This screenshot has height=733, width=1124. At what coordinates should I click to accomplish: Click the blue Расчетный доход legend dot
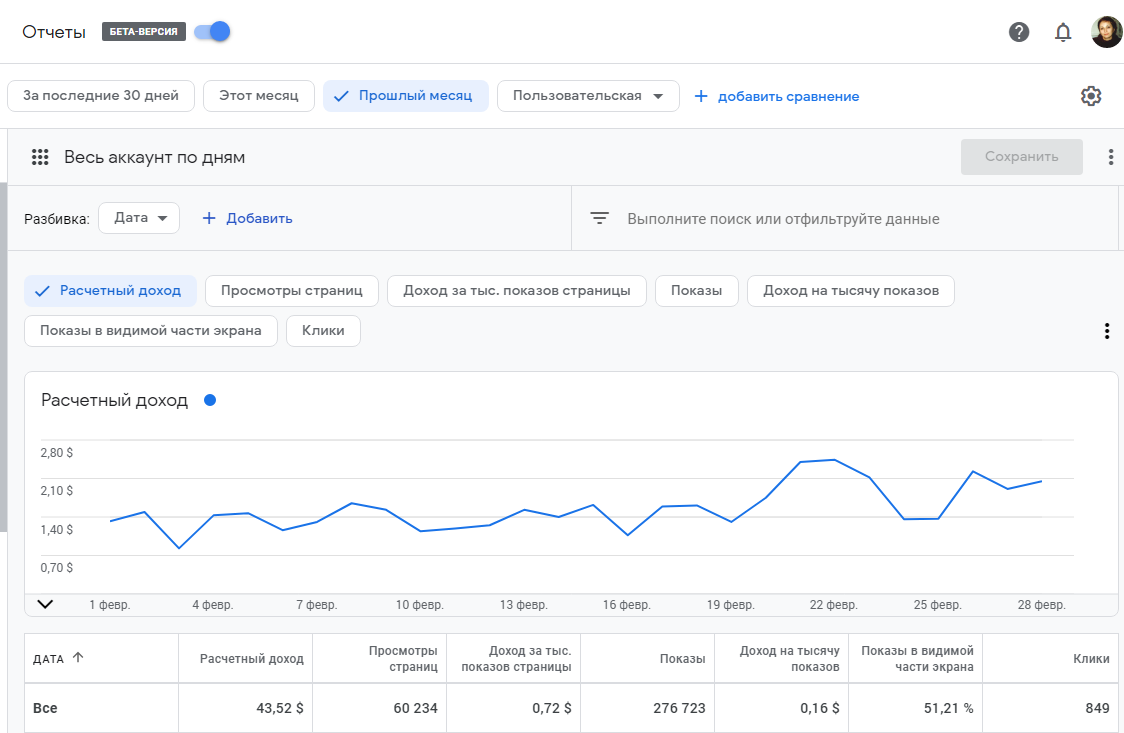pyautogui.click(x=210, y=400)
